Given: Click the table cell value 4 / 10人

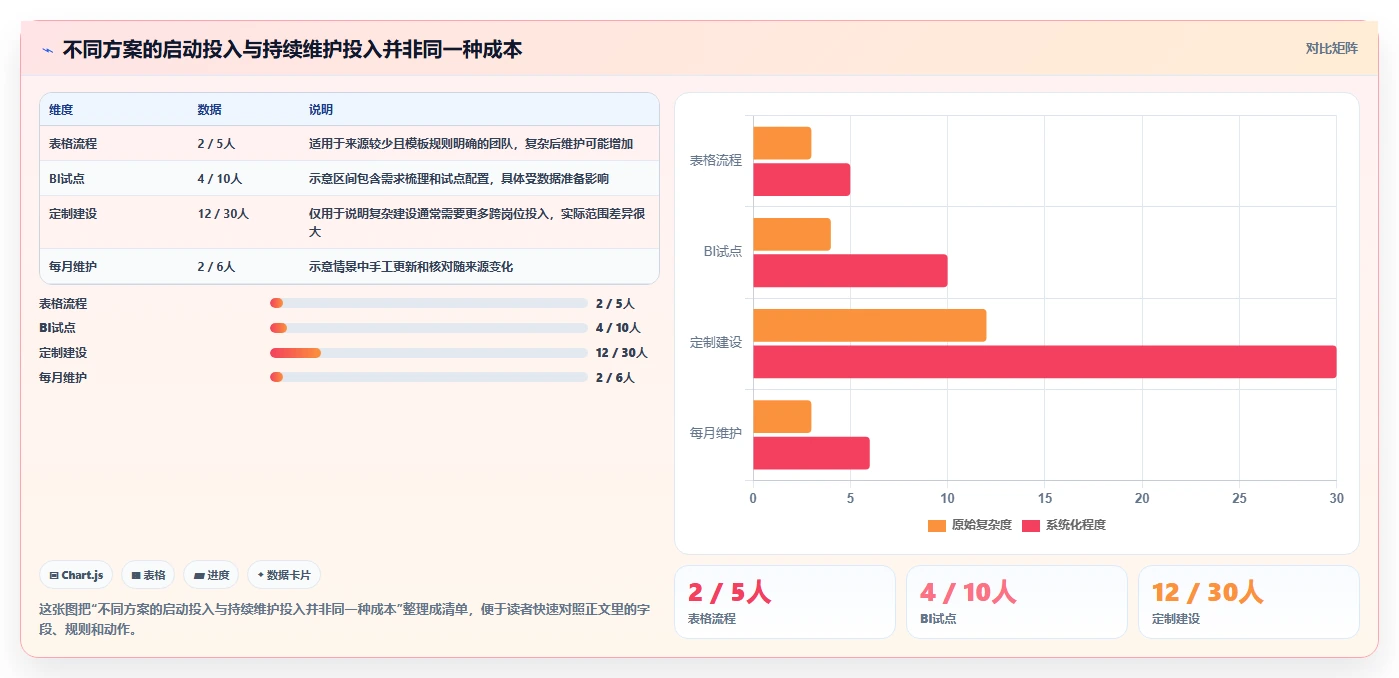Looking at the screenshot, I should pos(220,179).
